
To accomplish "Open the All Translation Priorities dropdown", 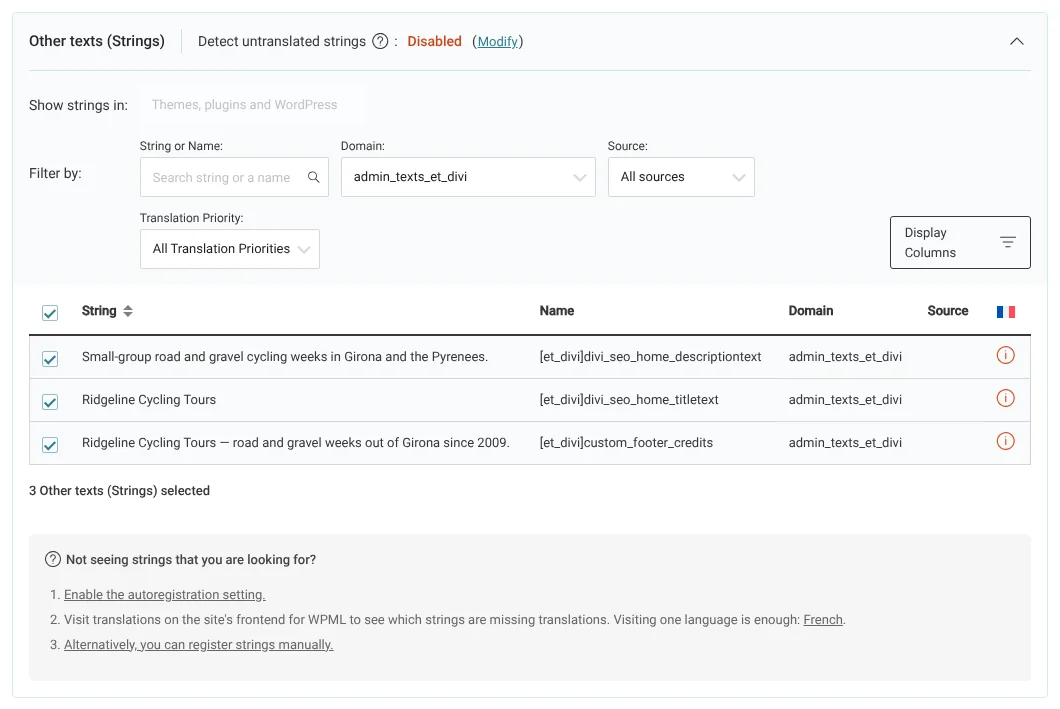I will point(229,249).
